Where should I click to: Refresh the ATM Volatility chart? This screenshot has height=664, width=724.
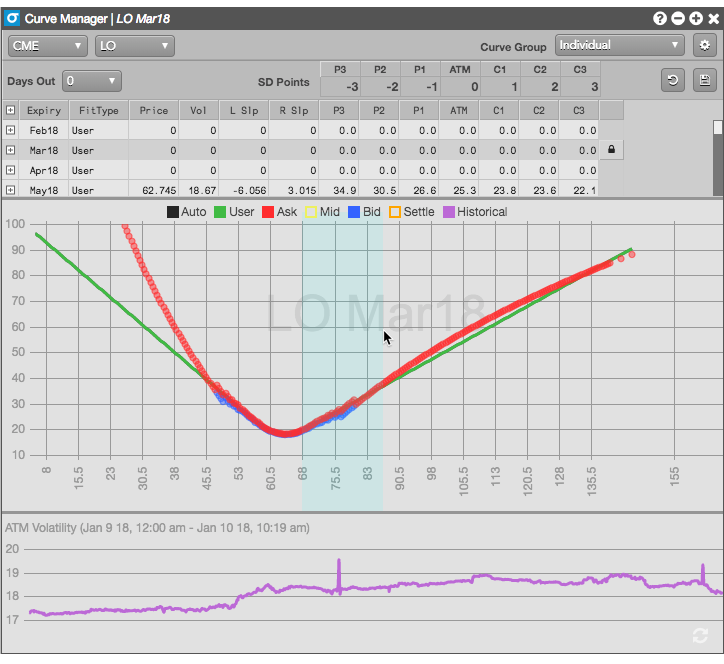pos(700,636)
